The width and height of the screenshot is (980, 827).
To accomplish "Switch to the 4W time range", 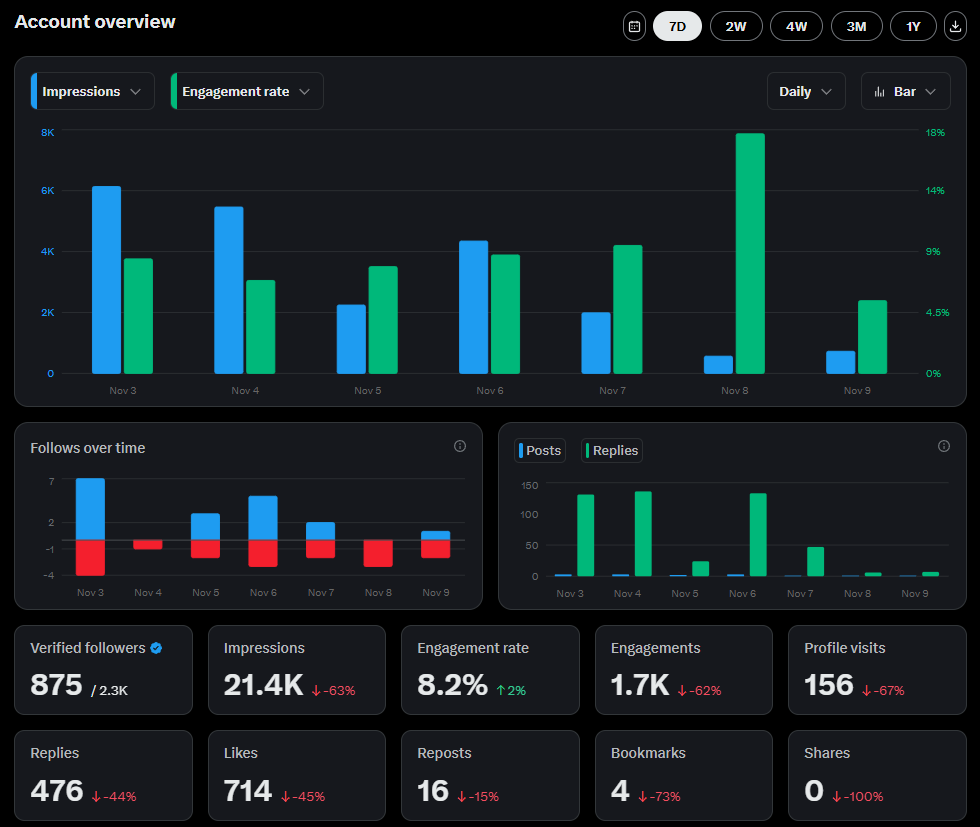I will coord(796,27).
